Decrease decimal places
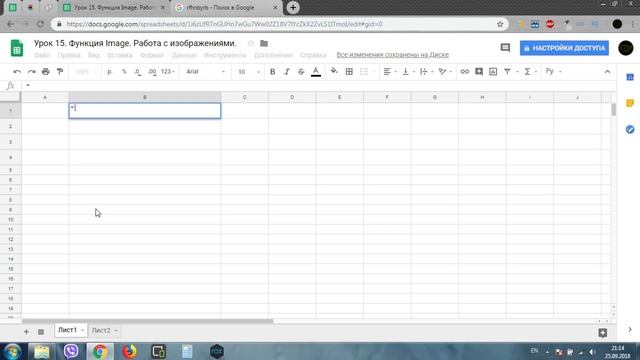Image resolution: width=640 pixels, height=360 pixels. (138, 71)
